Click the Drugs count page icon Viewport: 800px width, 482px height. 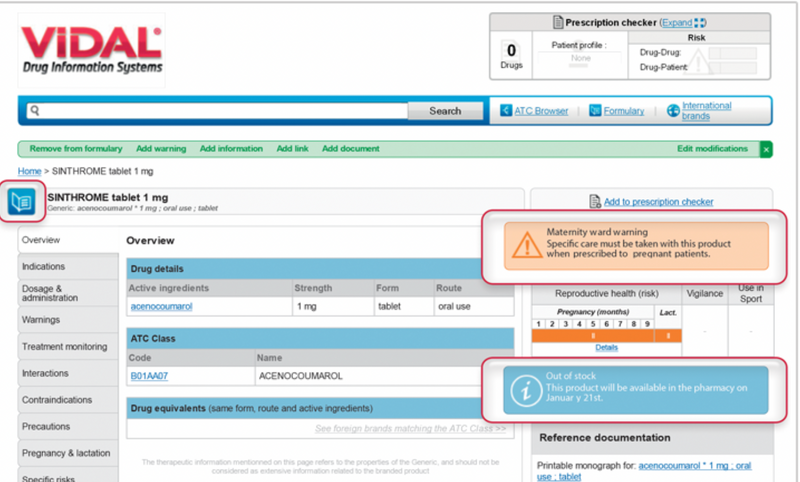click(511, 50)
